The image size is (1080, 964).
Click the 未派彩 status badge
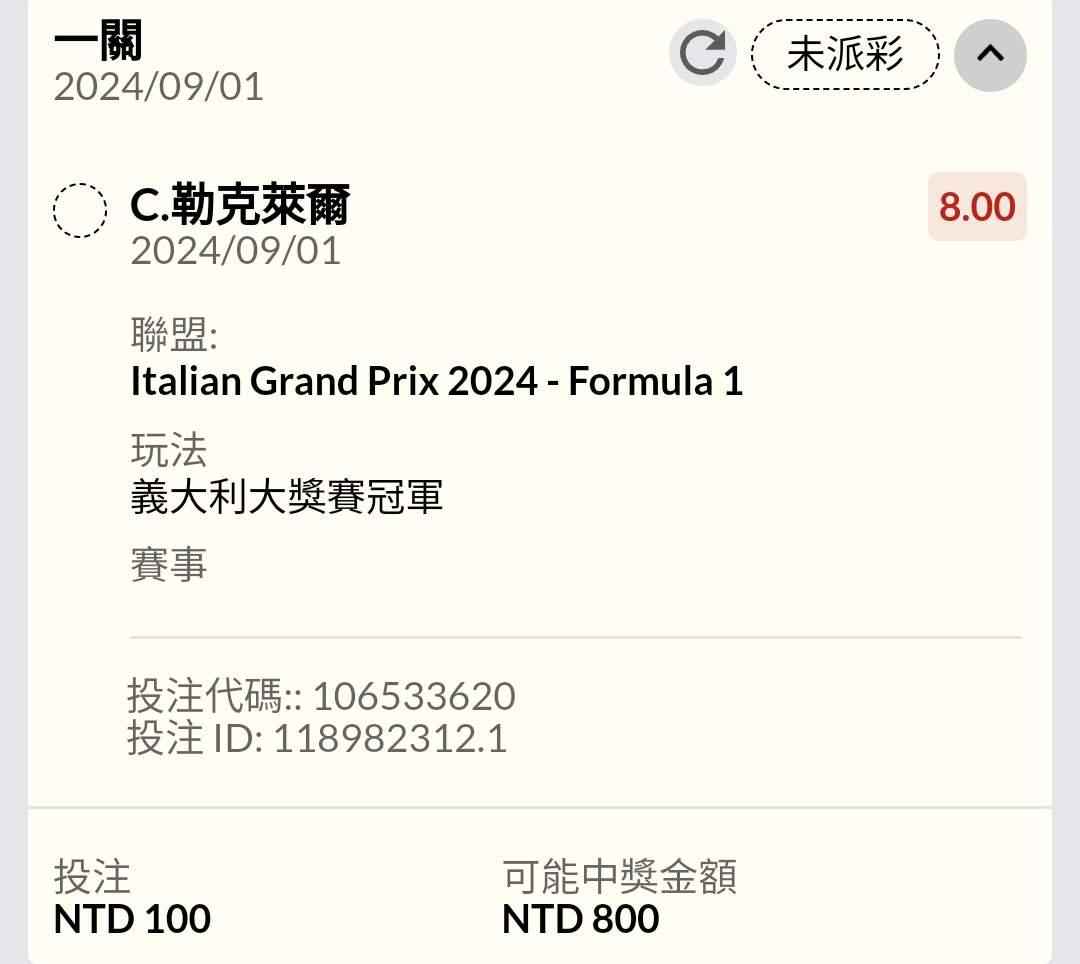(x=845, y=54)
